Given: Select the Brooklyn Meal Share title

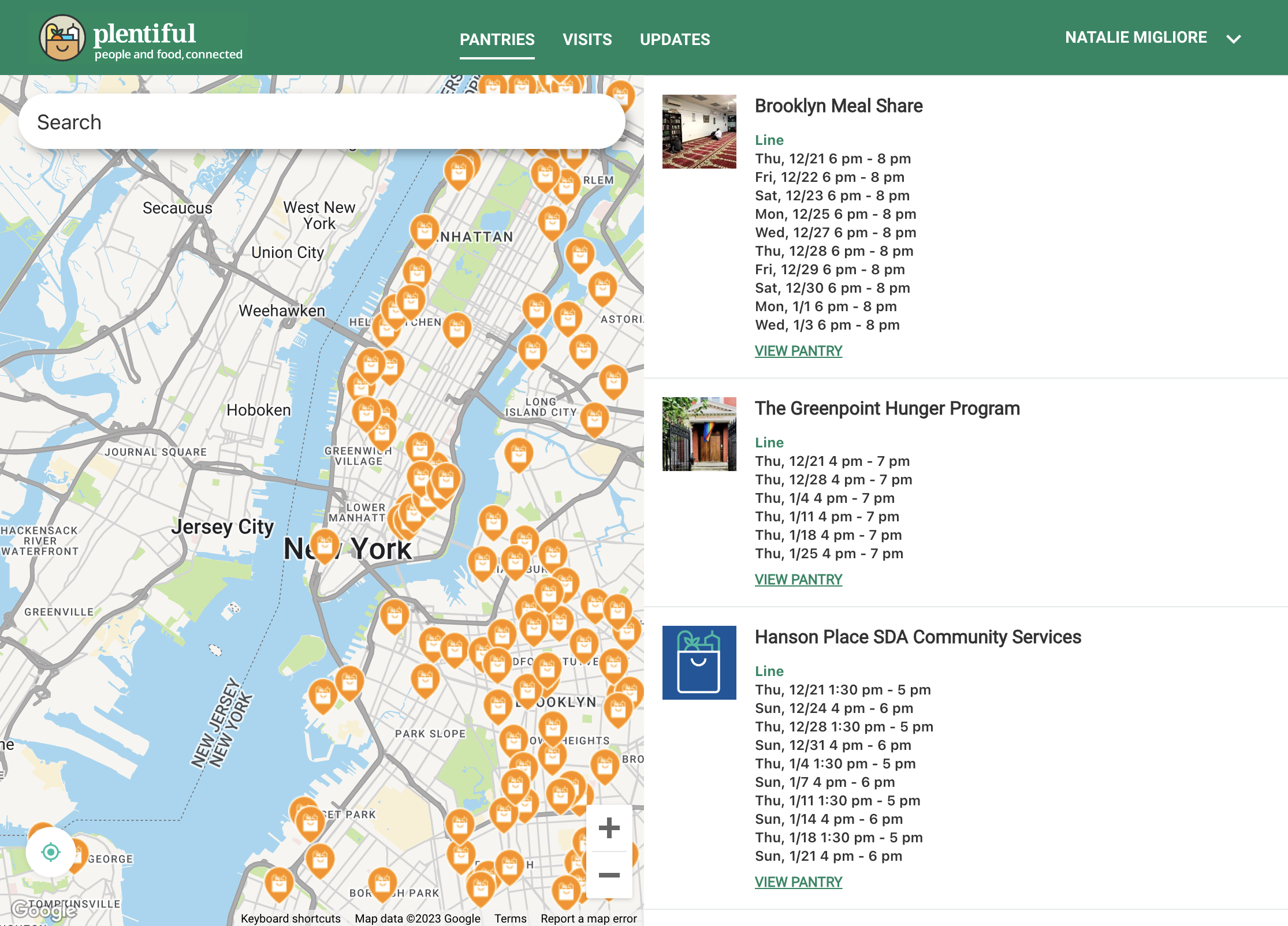Looking at the screenshot, I should pyautogui.click(x=839, y=106).
